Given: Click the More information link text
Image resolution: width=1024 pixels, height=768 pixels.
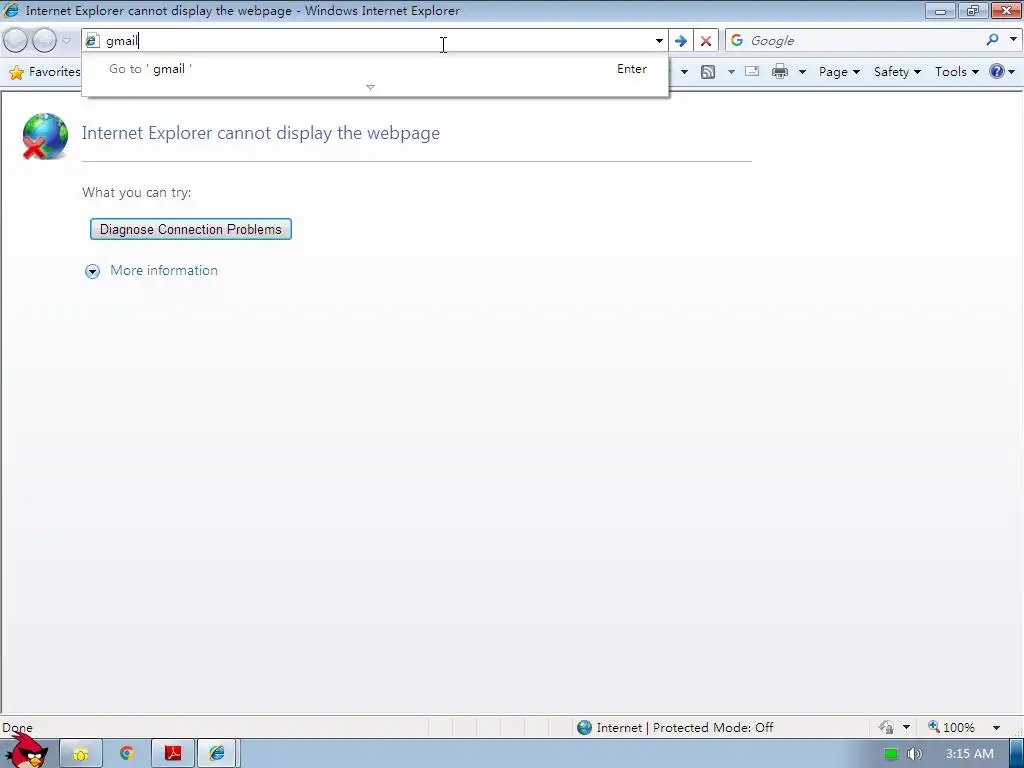Looking at the screenshot, I should [164, 270].
